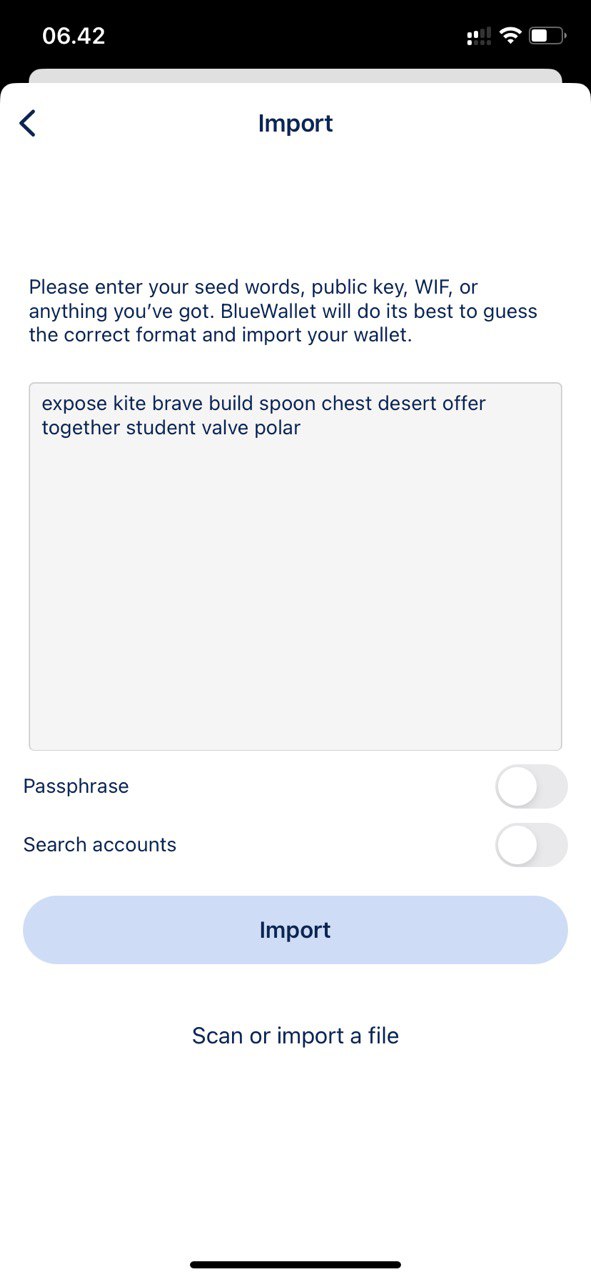This screenshot has width=591, height=1280.
Task: Tap the Passphrase label text
Action: pos(76,787)
